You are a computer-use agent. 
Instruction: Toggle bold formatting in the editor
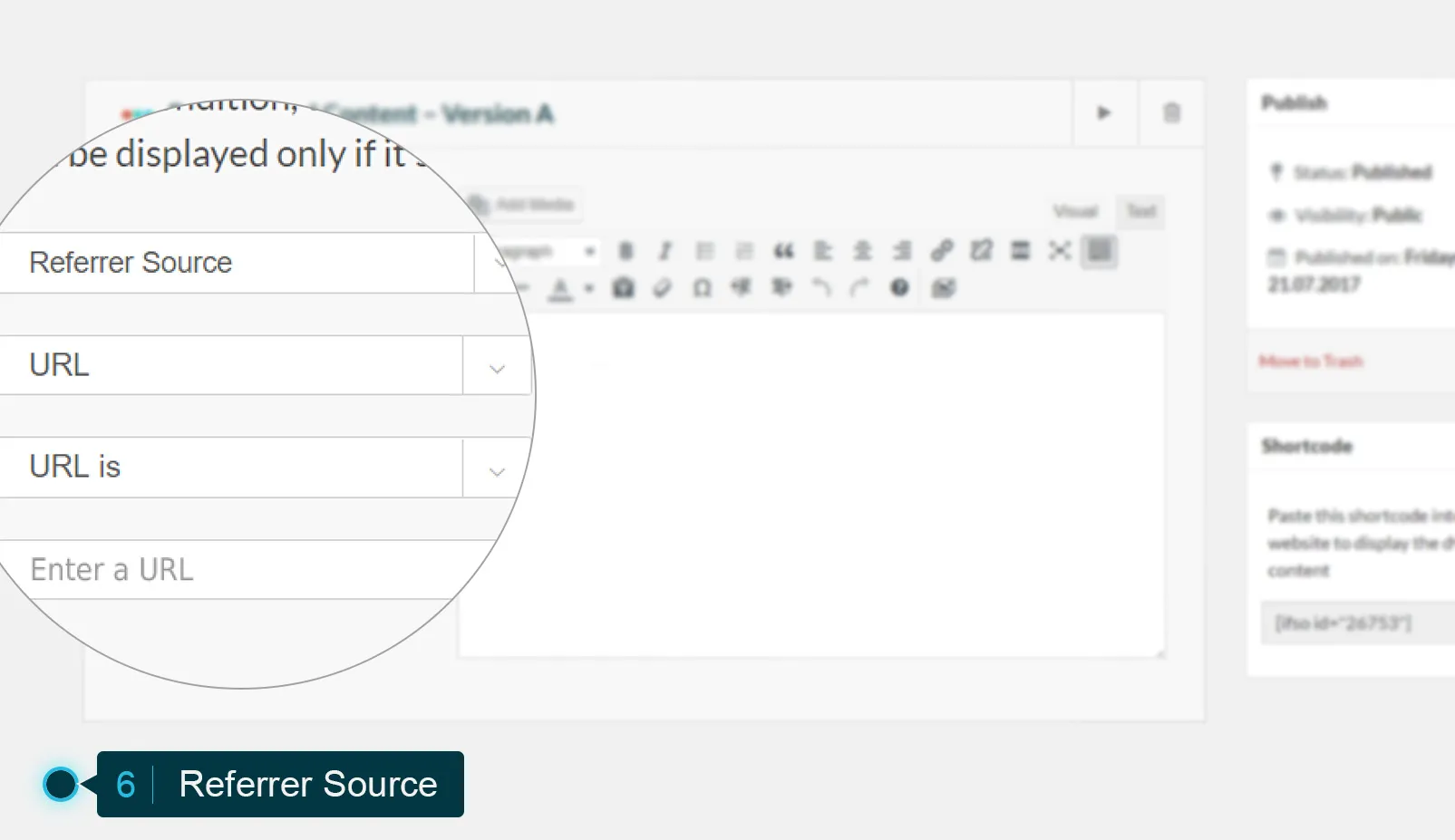(x=626, y=251)
